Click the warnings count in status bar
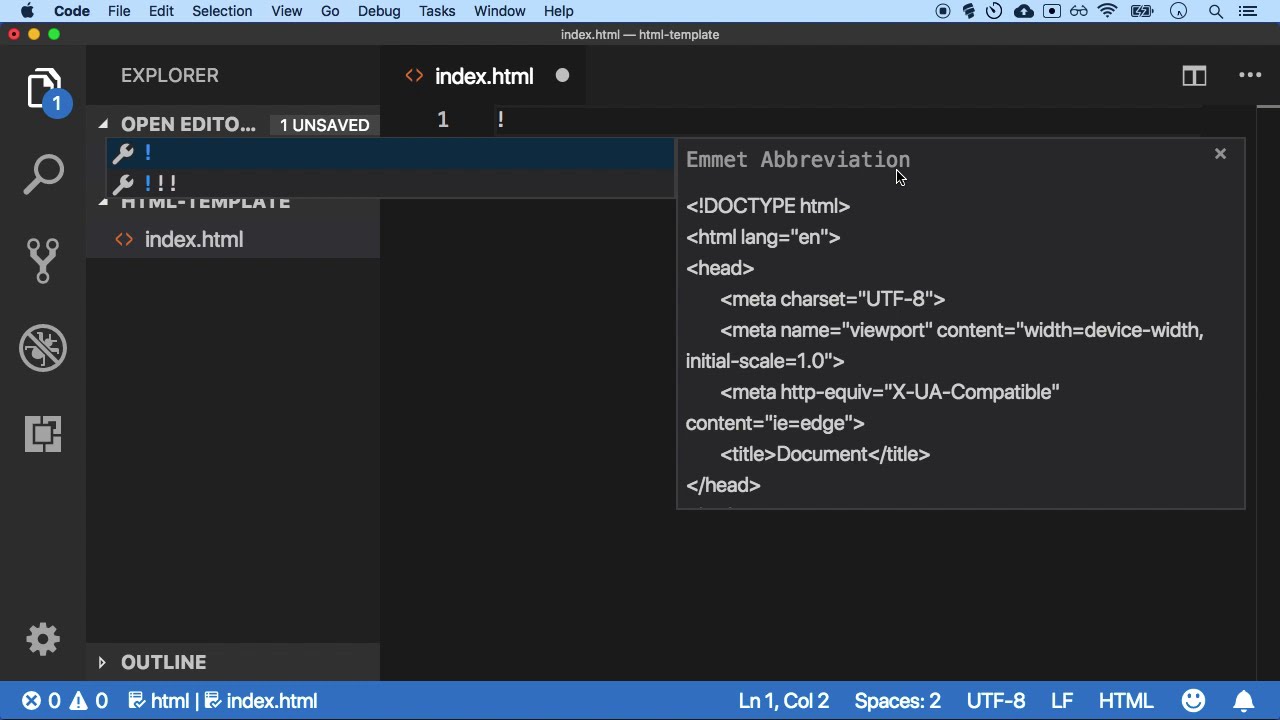Screen dimensions: 1280x720 (x=89, y=701)
